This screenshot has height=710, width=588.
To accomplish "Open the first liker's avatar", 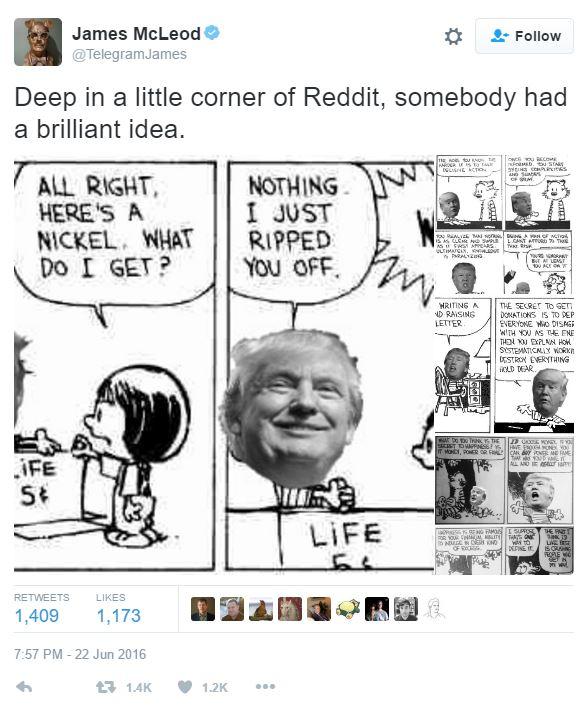I will (x=203, y=609).
